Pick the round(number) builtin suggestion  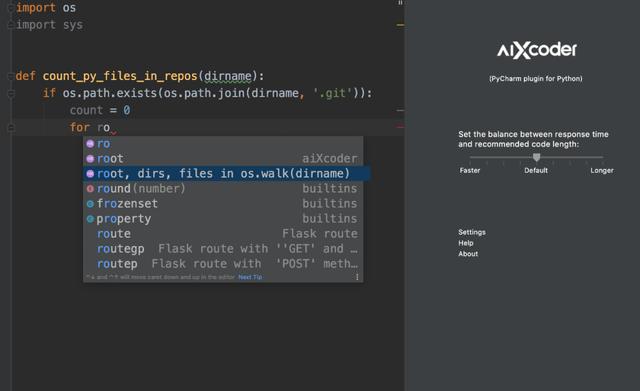[223, 189]
